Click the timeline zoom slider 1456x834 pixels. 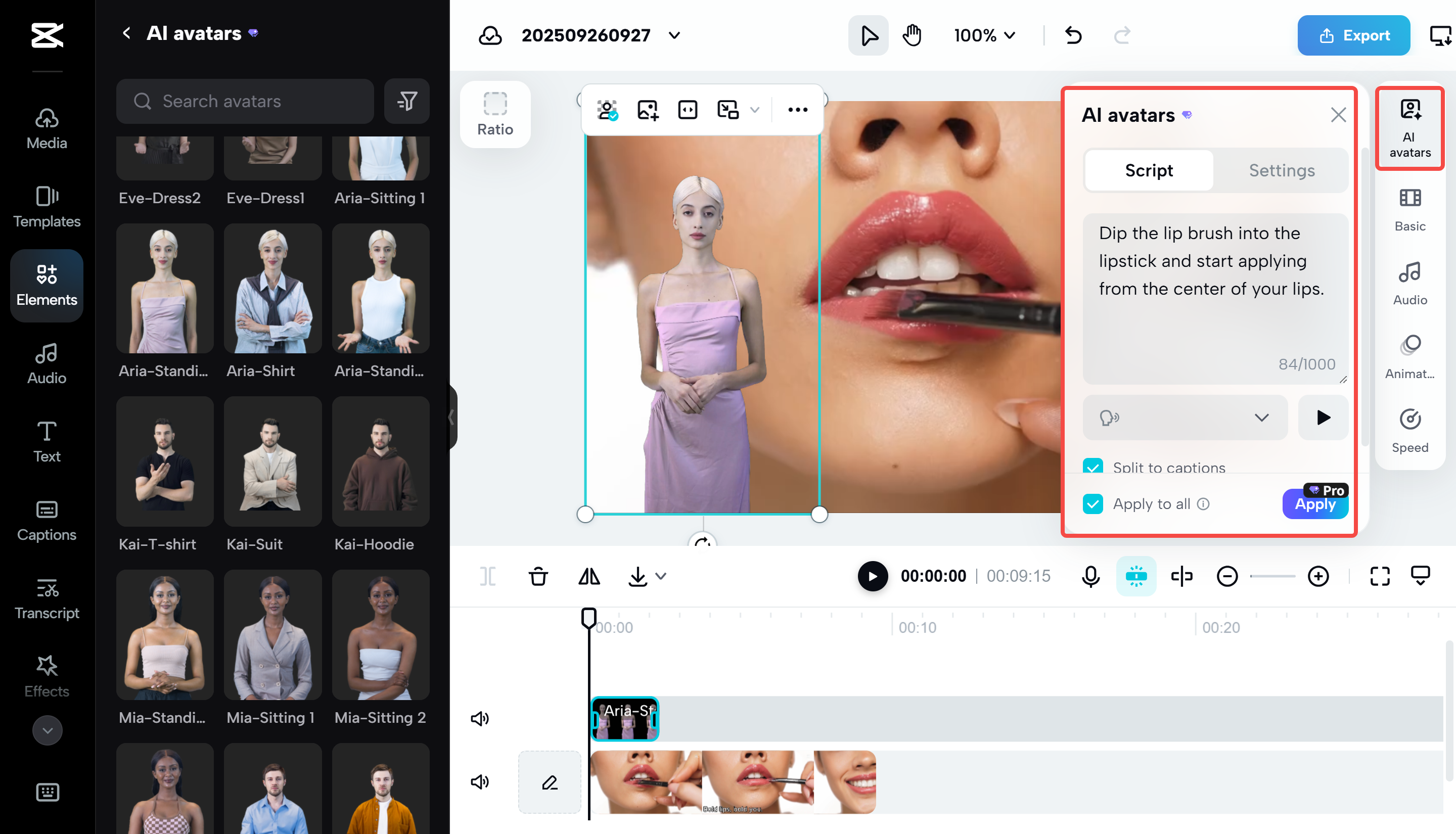pos(1272,576)
